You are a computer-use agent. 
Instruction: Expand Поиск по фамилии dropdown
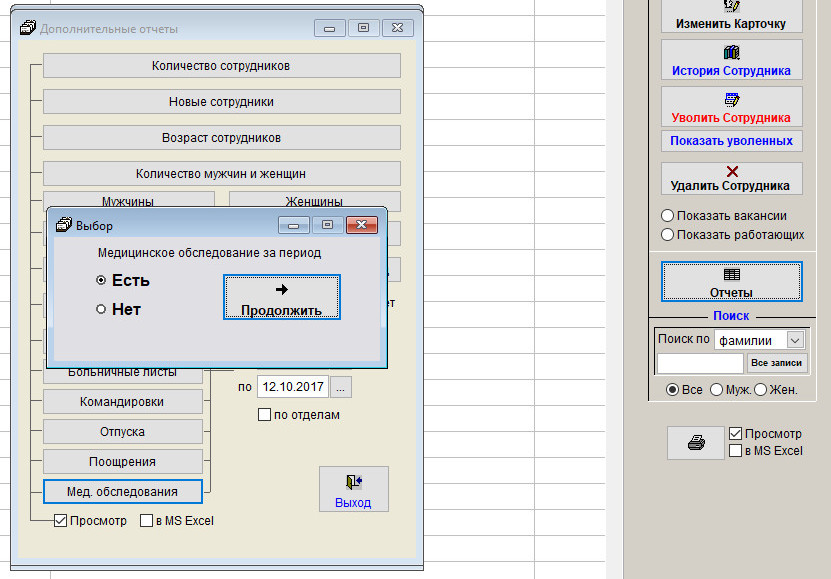coord(795,340)
